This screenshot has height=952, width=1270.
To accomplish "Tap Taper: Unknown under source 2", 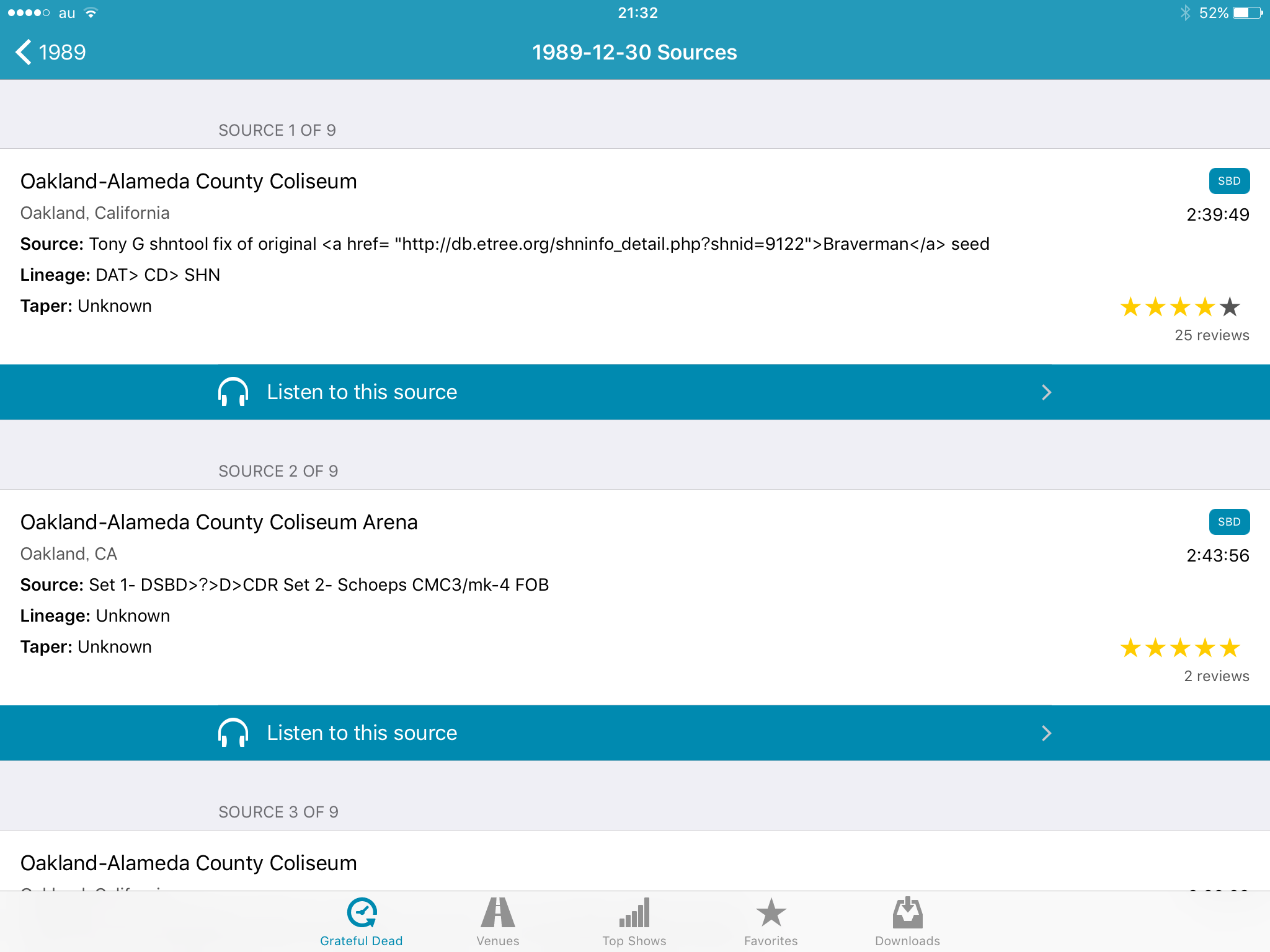I will coord(86,647).
